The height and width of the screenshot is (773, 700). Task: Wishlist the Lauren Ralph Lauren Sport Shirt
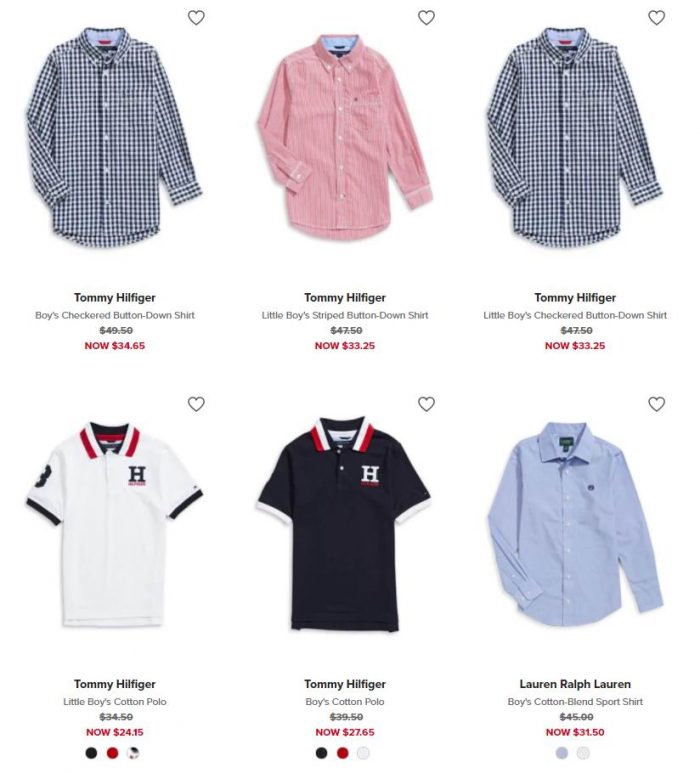657,404
